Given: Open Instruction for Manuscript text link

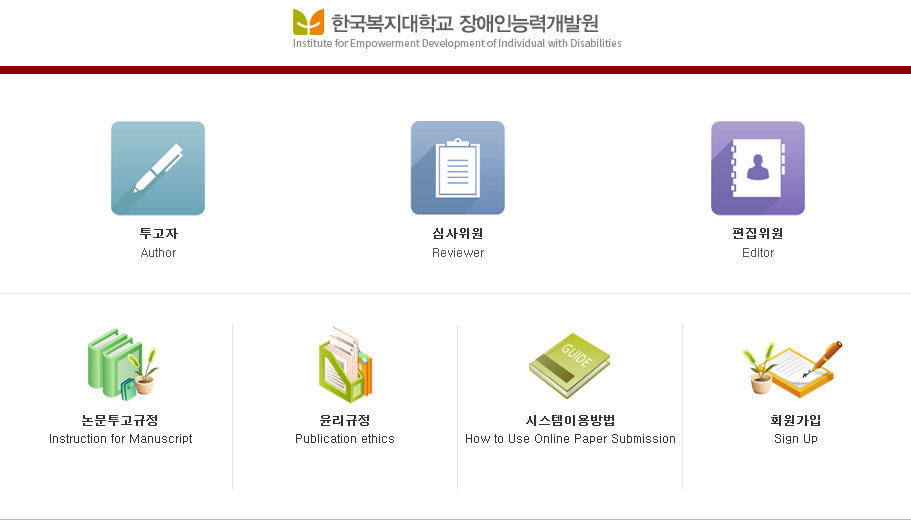Looking at the screenshot, I should click(120, 439).
